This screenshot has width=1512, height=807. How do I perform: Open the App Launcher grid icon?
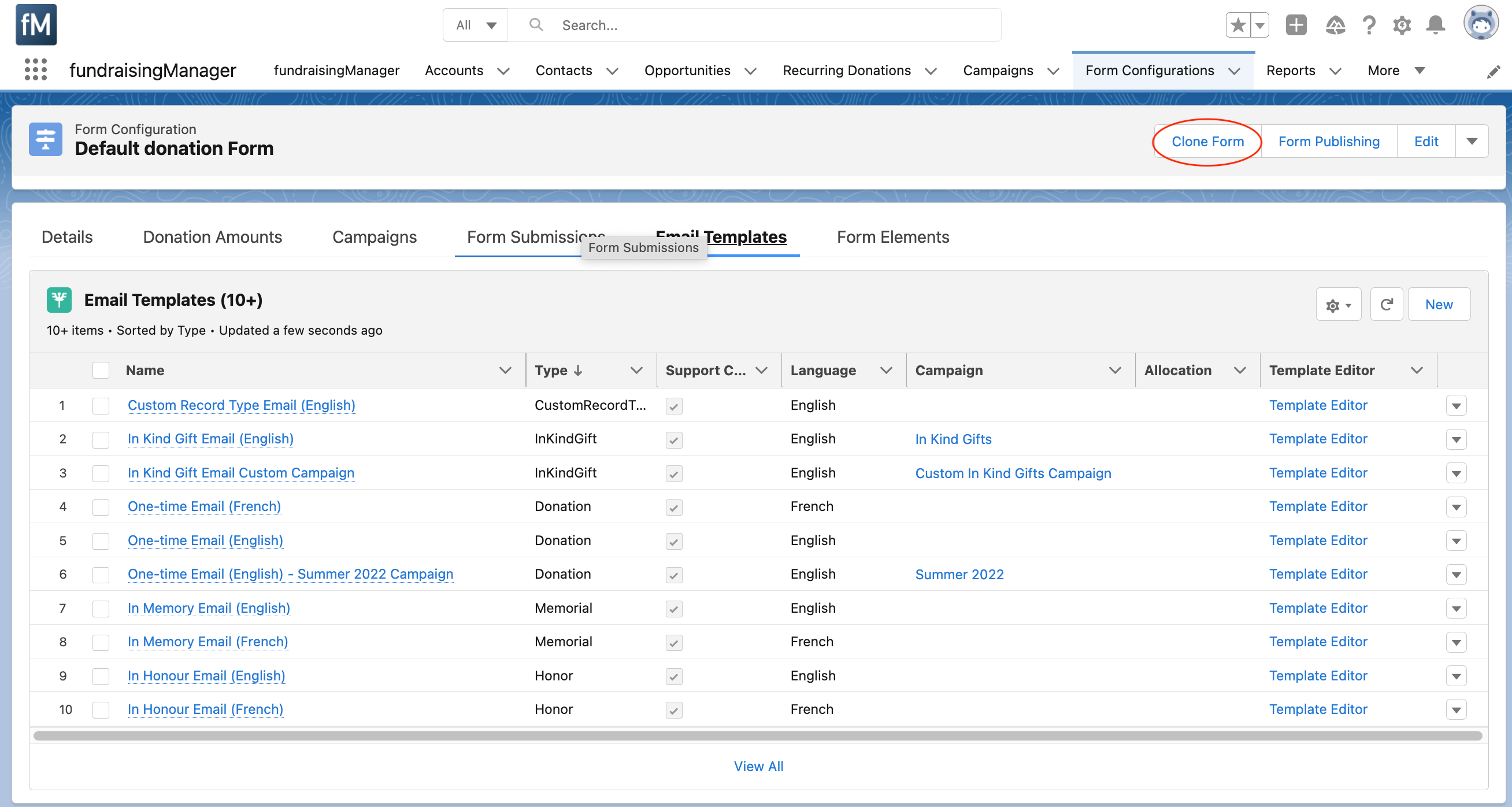coord(36,70)
